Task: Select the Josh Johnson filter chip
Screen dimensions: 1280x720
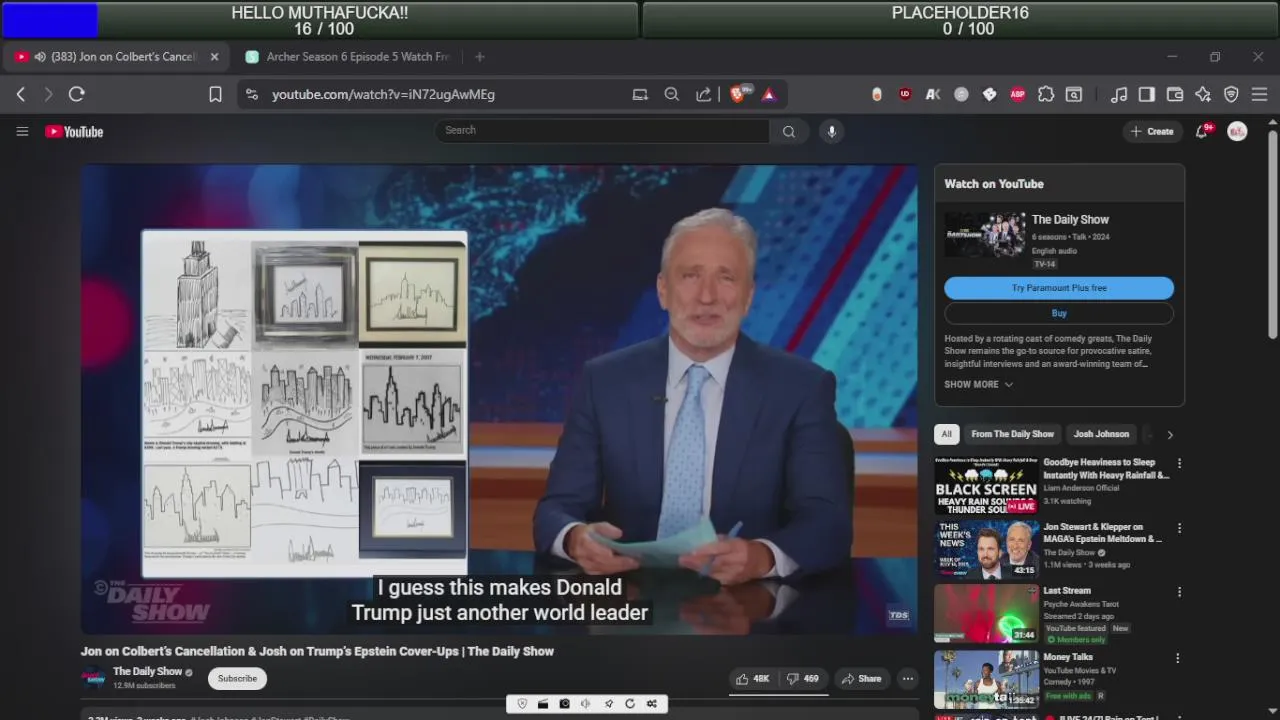Action: [1101, 434]
